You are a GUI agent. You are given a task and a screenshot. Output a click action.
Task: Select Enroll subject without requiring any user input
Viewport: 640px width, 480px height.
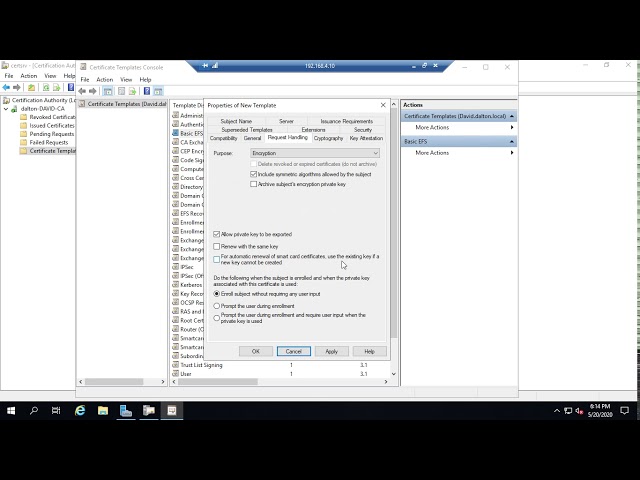[x=216, y=294]
